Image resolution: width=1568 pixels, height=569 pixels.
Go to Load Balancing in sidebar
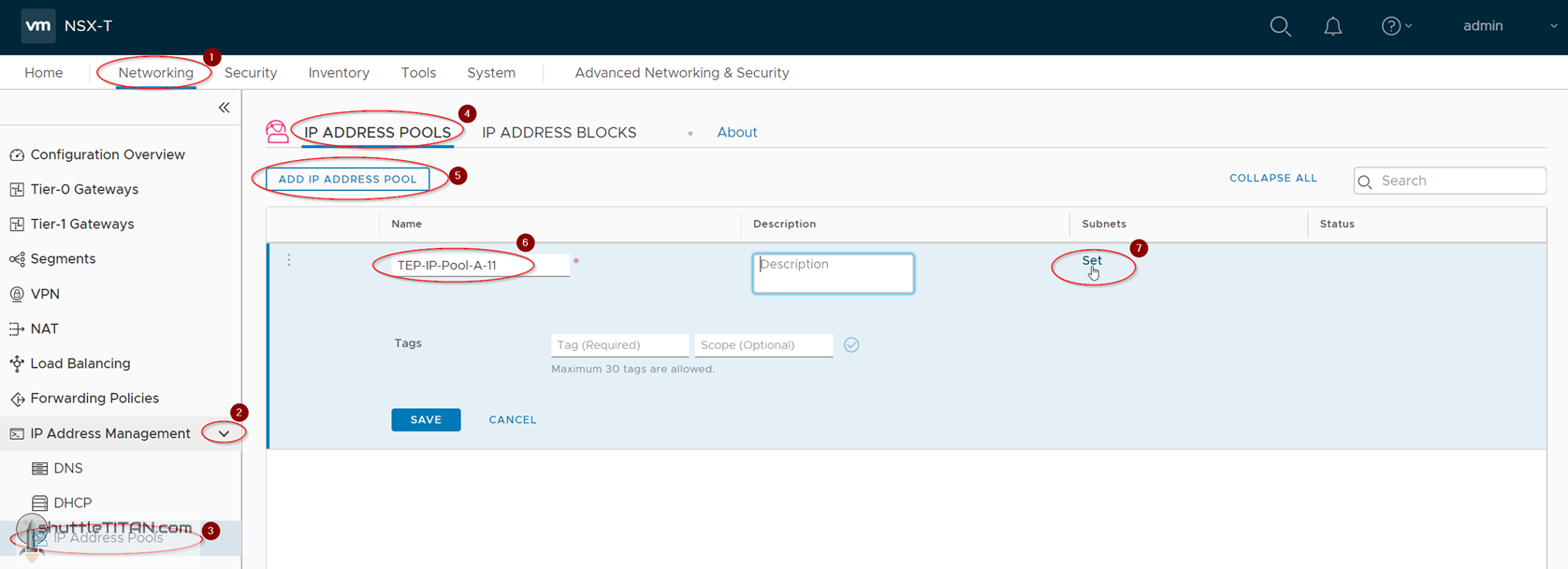click(80, 363)
